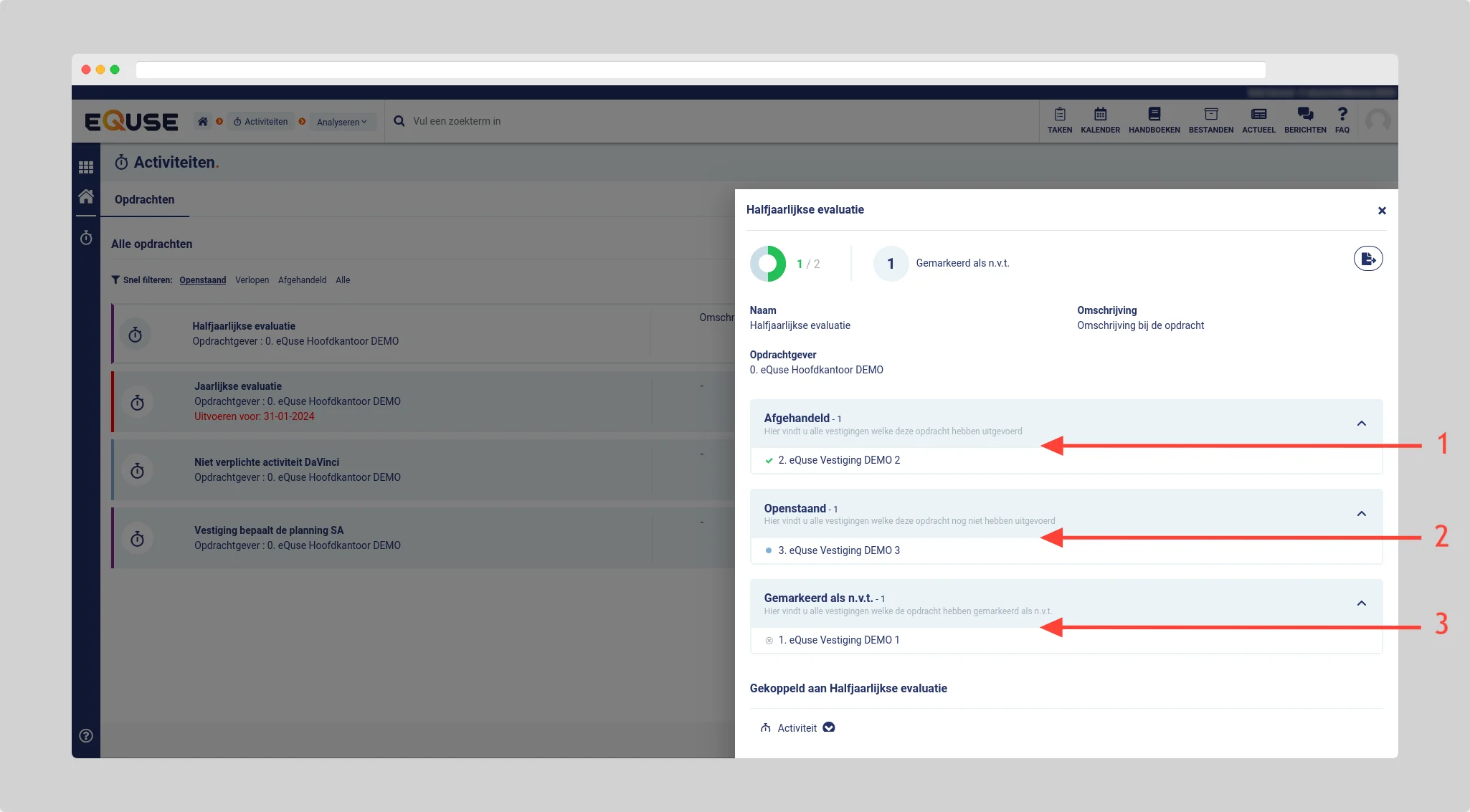Open the Activiteiten breadcrumb

coord(261,122)
